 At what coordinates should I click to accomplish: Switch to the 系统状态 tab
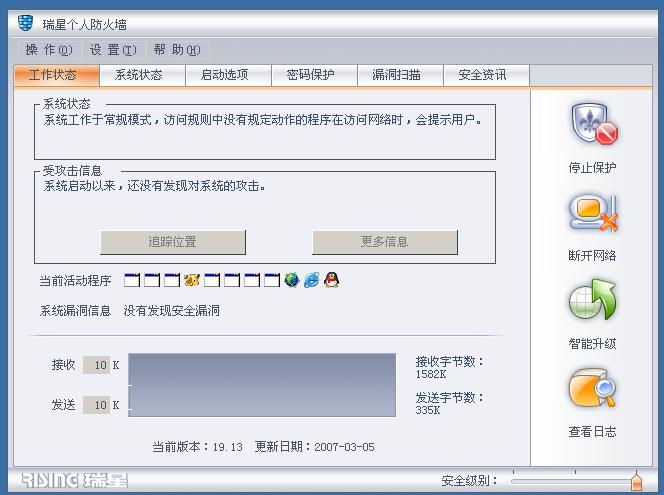click(x=142, y=75)
